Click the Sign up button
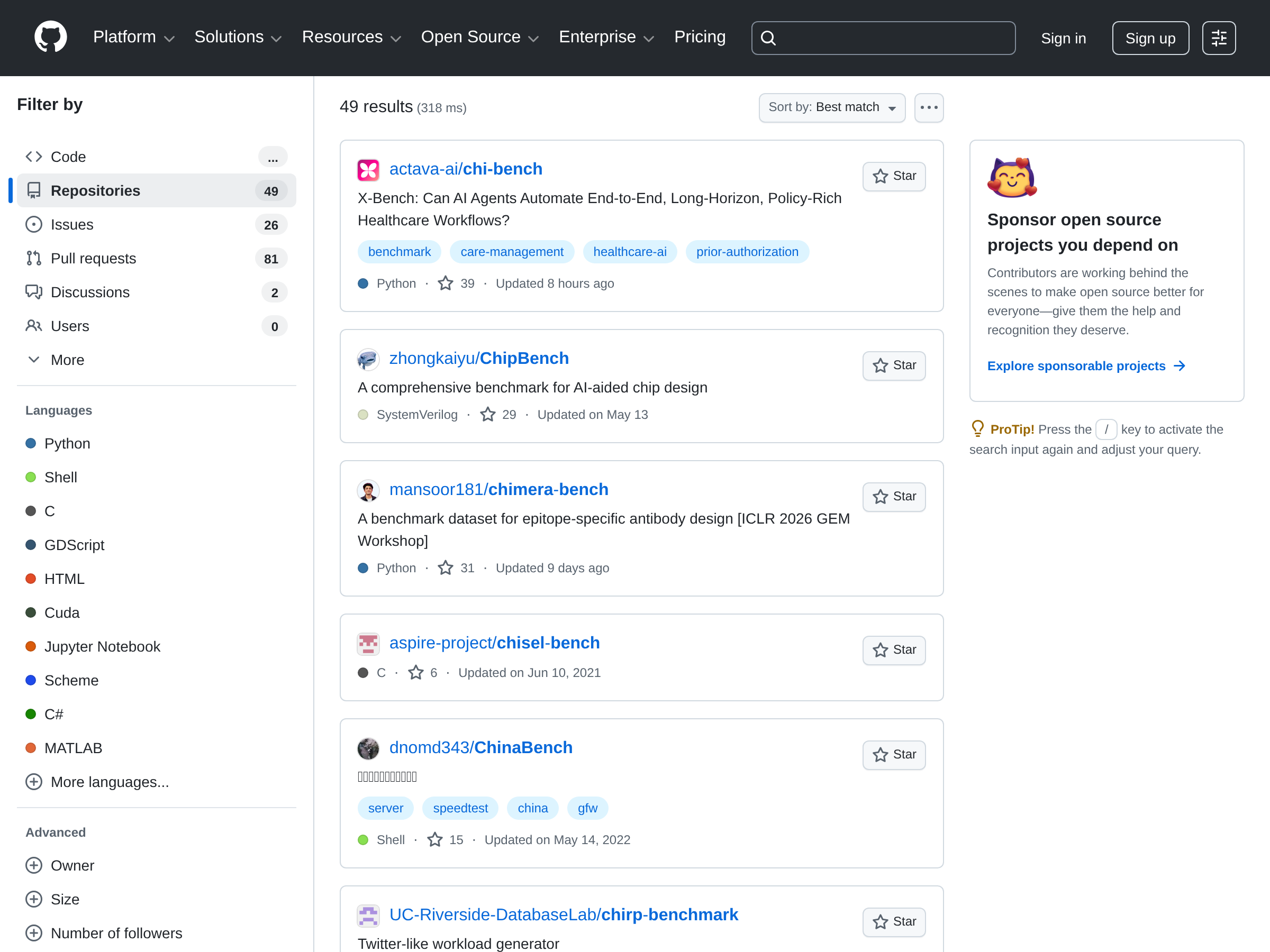The width and height of the screenshot is (1270, 952). pos(1150,38)
